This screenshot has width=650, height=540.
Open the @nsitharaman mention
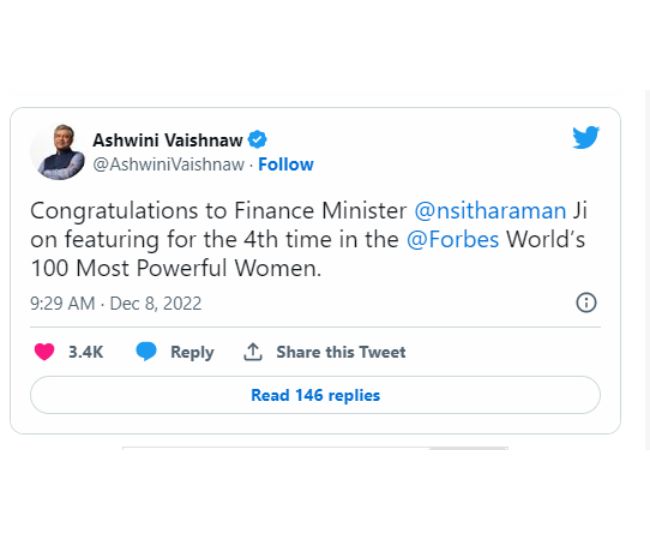(x=490, y=211)
